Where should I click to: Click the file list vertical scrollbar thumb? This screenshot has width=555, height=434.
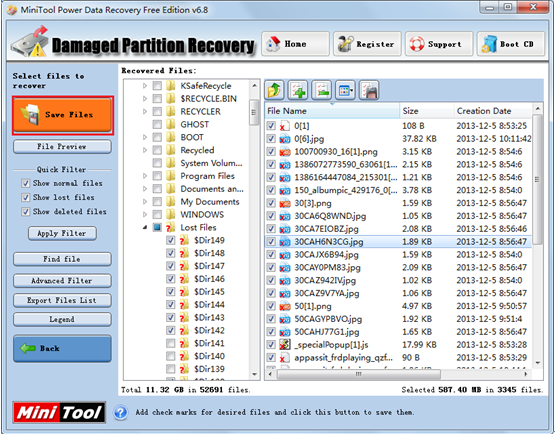pyautogui.click(x=537, y=179)
